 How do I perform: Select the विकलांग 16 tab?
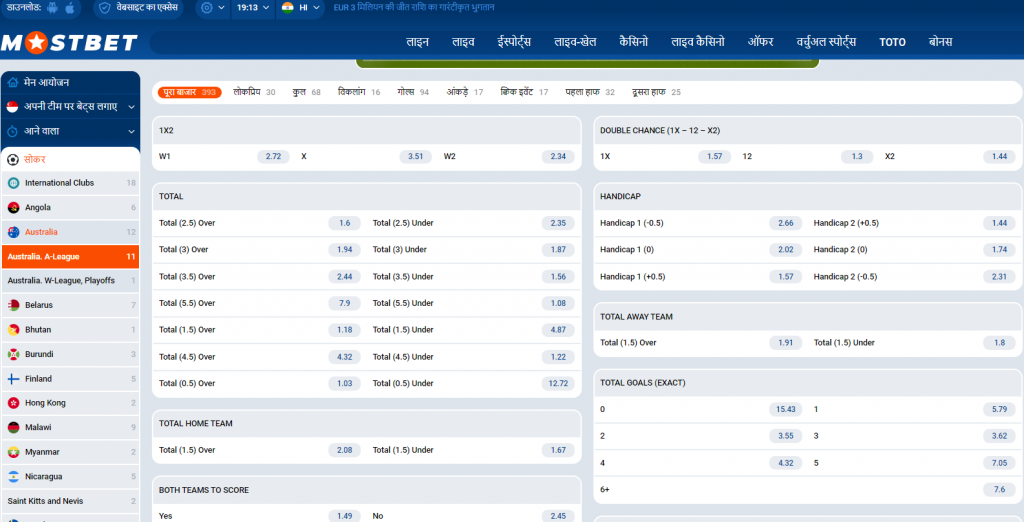[x=359, y=92]
